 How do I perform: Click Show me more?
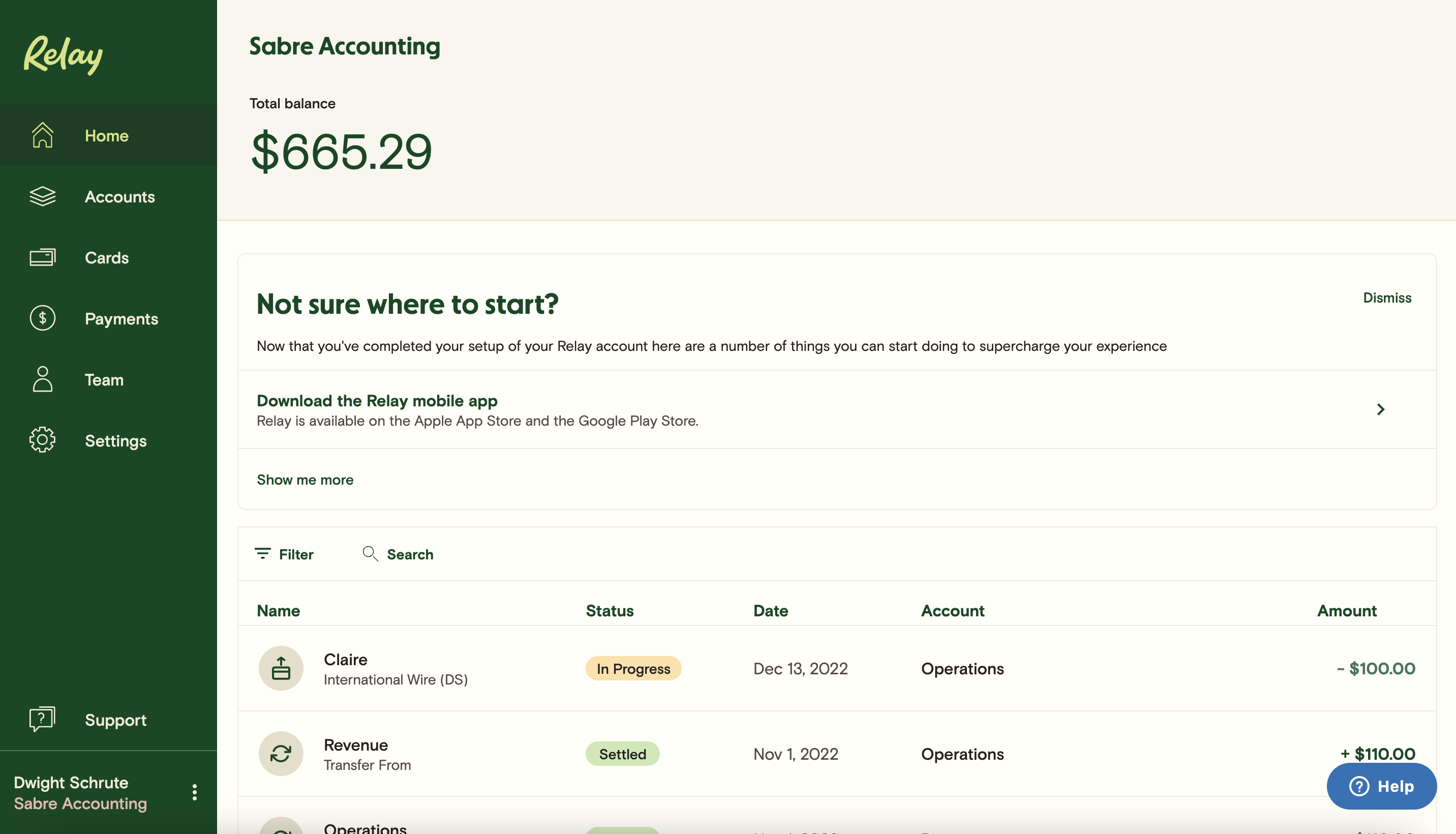point(305,480)
